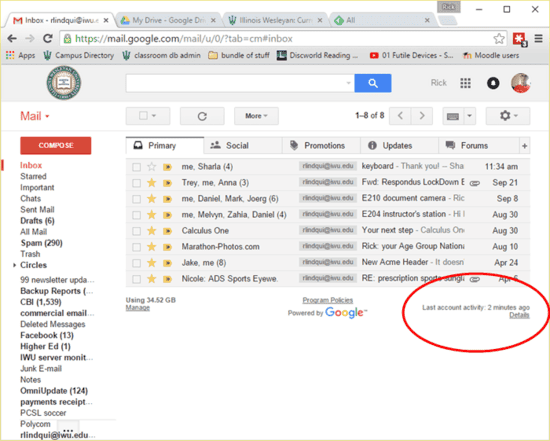Bookmark page with the star icon in address bar
550x441 pixels.
(498, 39)
